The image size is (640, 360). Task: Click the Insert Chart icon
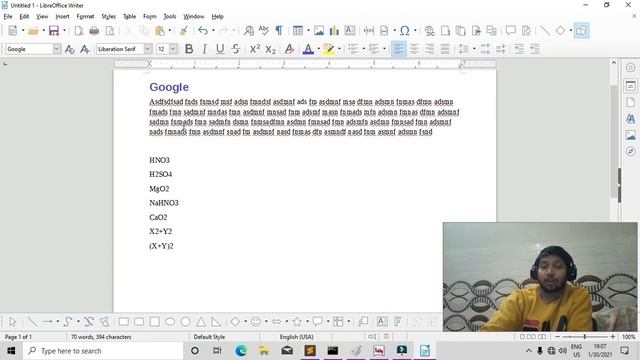pyautogui.click(x=334, y=31)
